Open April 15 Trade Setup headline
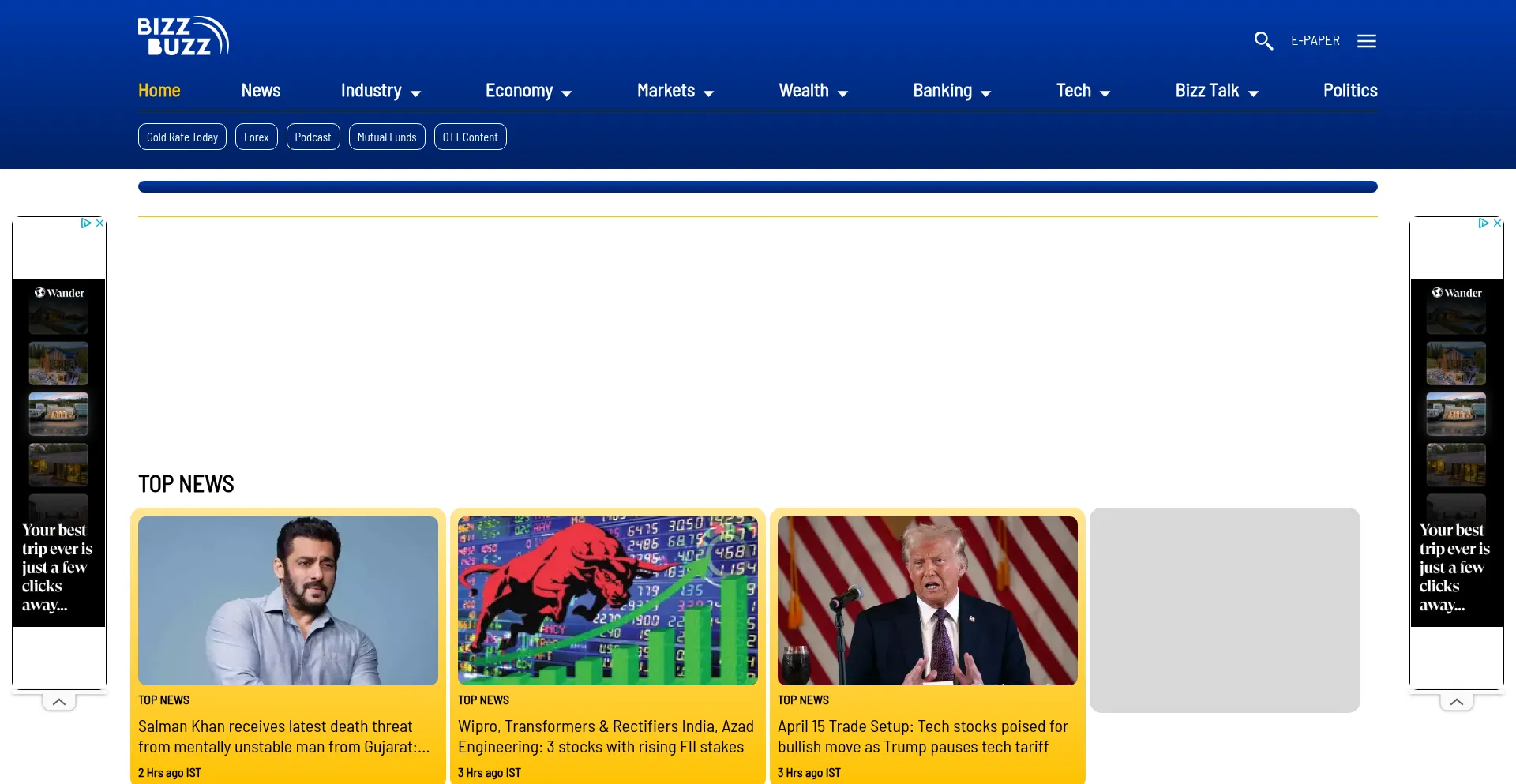This screenshot has width=1516, height=784. click(x=923, y=737)
